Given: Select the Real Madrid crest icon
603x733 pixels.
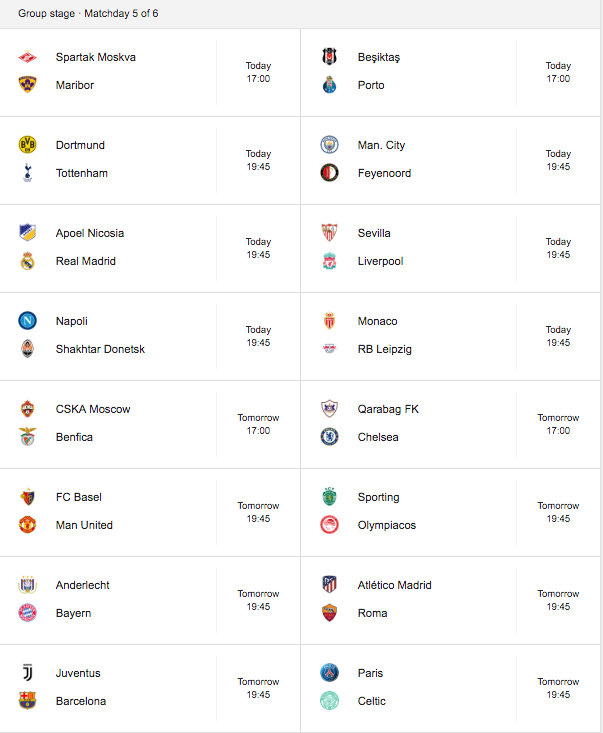Looking at the screenshot, I should 28,261.
